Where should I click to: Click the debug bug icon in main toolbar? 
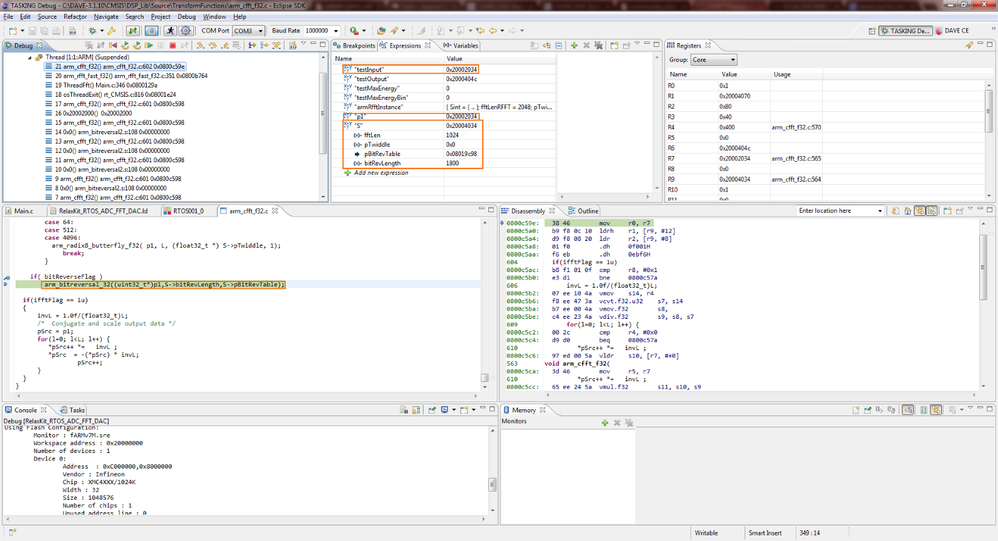pos(92,31)
